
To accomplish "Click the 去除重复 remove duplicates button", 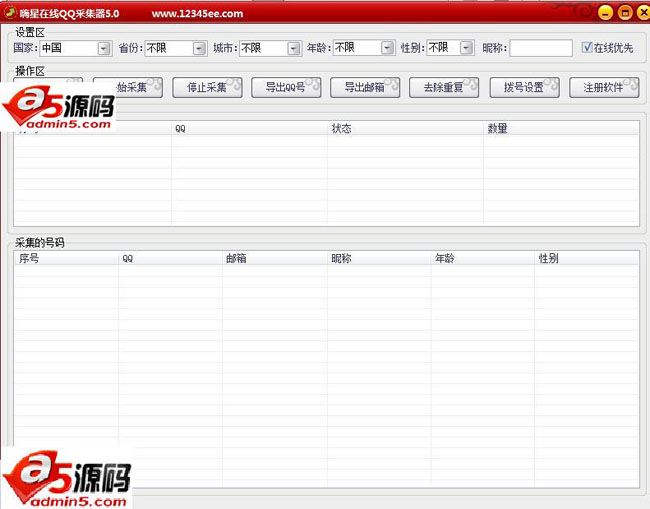I will (x=444, y=87).
